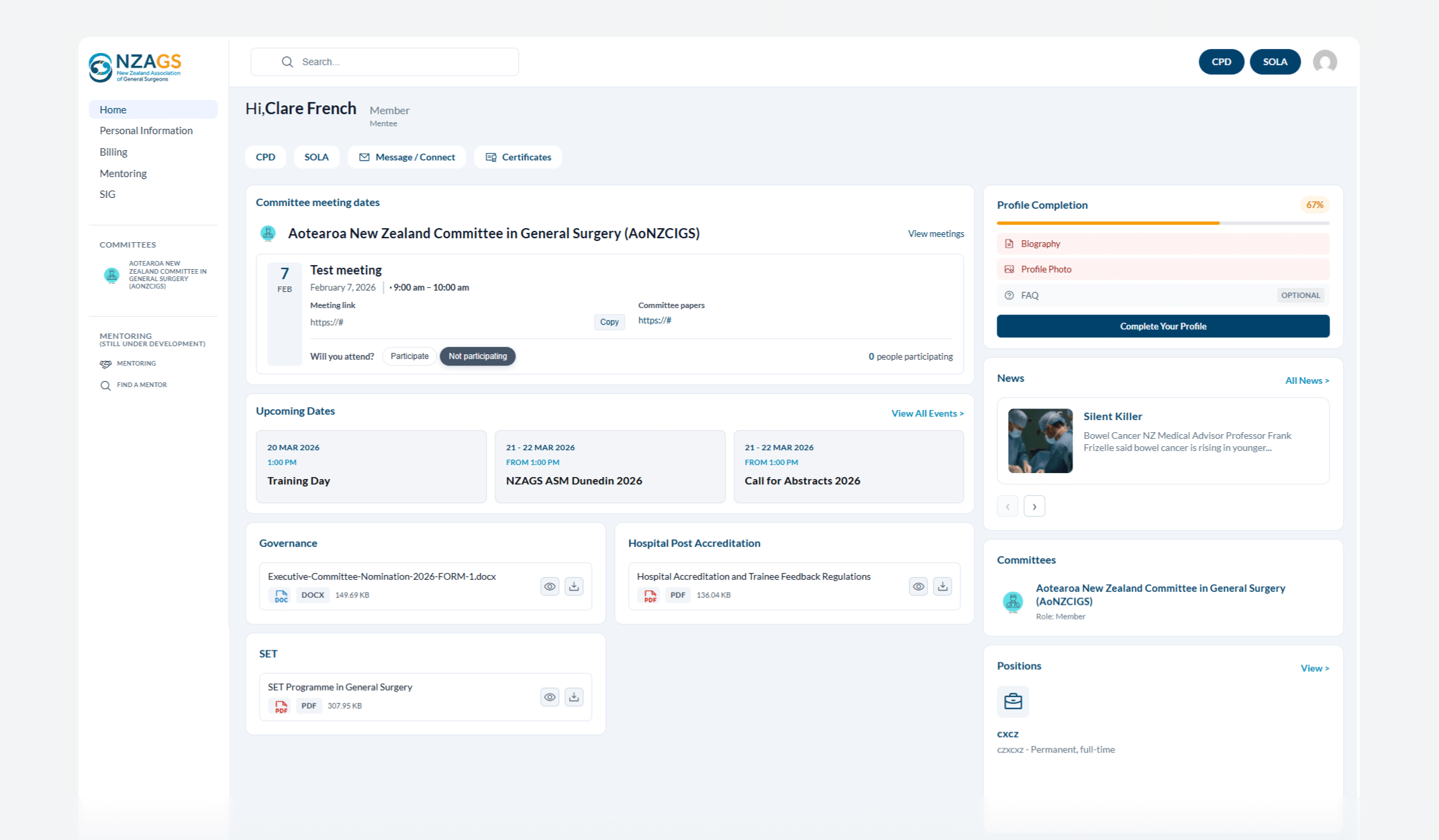The width and height of the screenshot is (1439, 840).
Task: Preview SET Programme PDF with eye icon
Action: coord(550,697)
